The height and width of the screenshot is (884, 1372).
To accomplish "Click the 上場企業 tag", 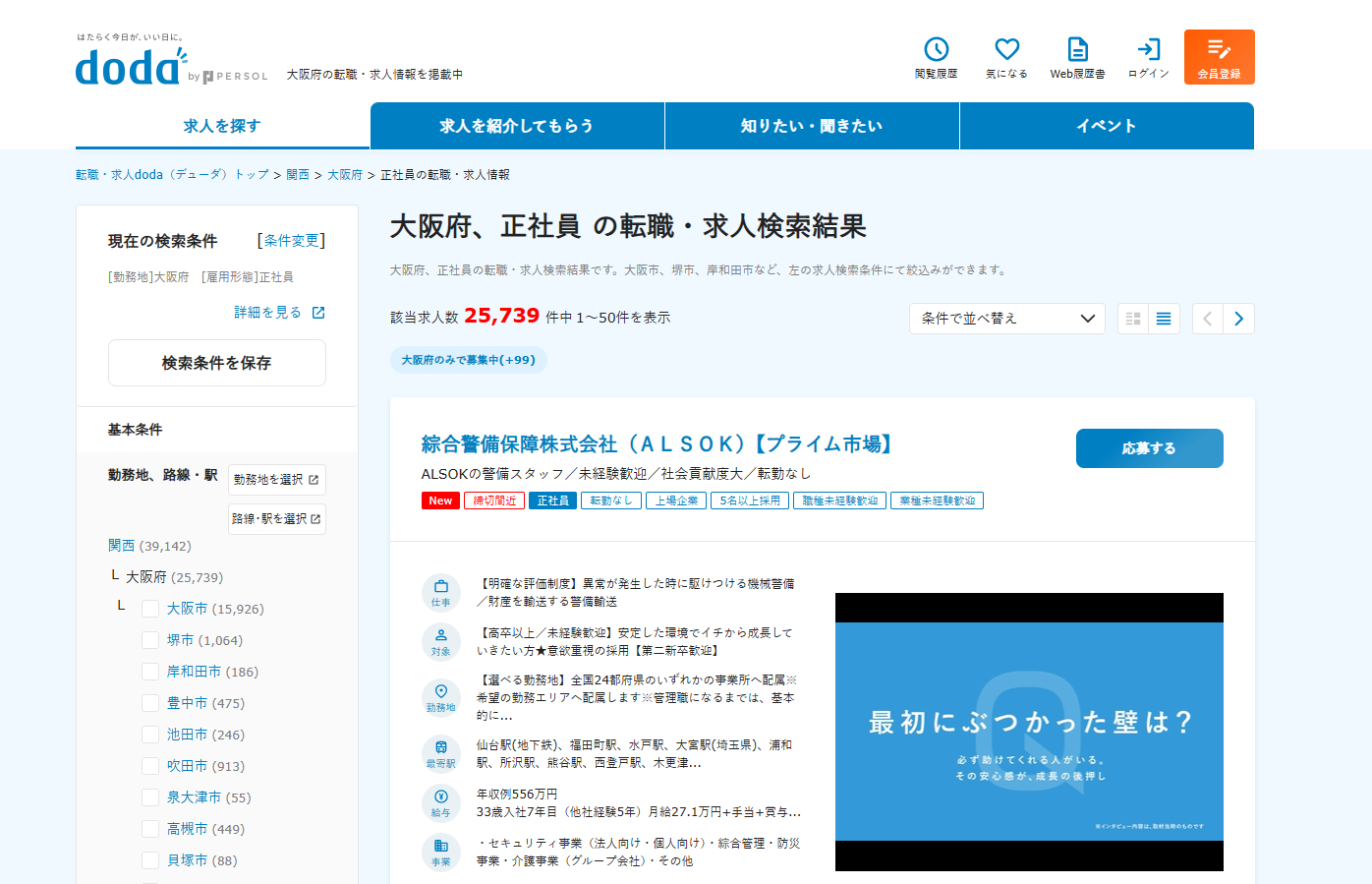I will [x=676, y=501].
